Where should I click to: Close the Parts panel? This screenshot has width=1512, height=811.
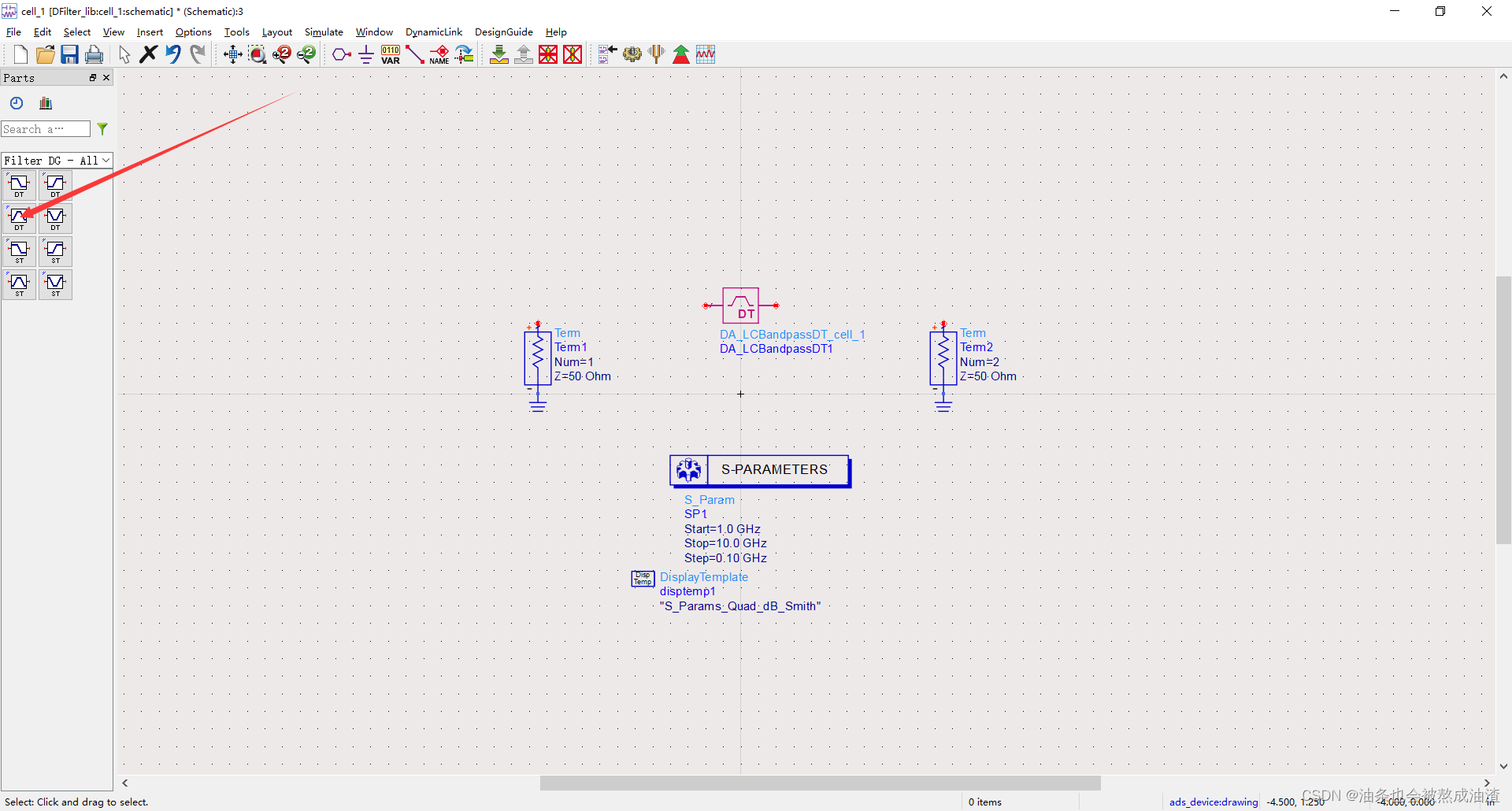click(106, 77)
